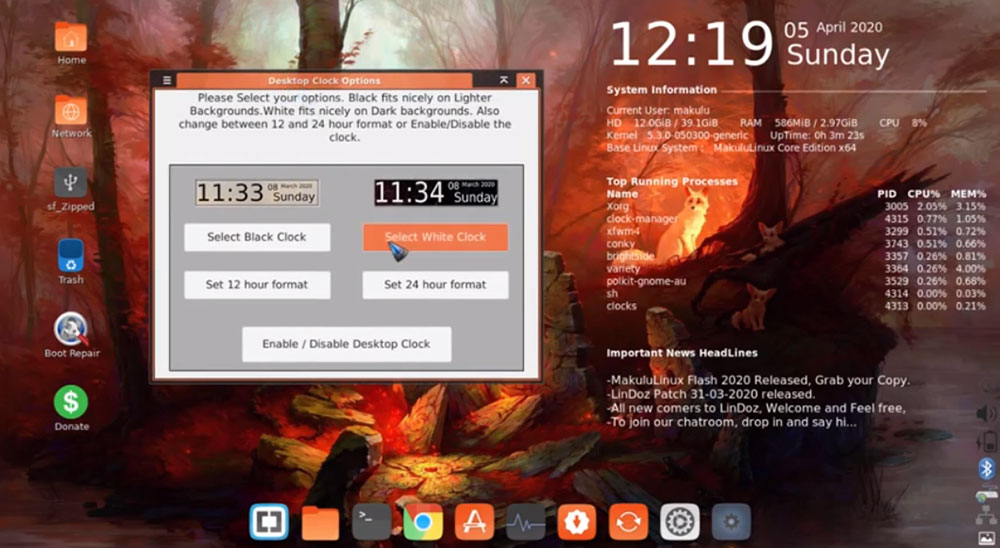This screenshot has height=548, width=1000.
Task: Click the black clock preview showing 11:33
Action: tap(257, 192)
